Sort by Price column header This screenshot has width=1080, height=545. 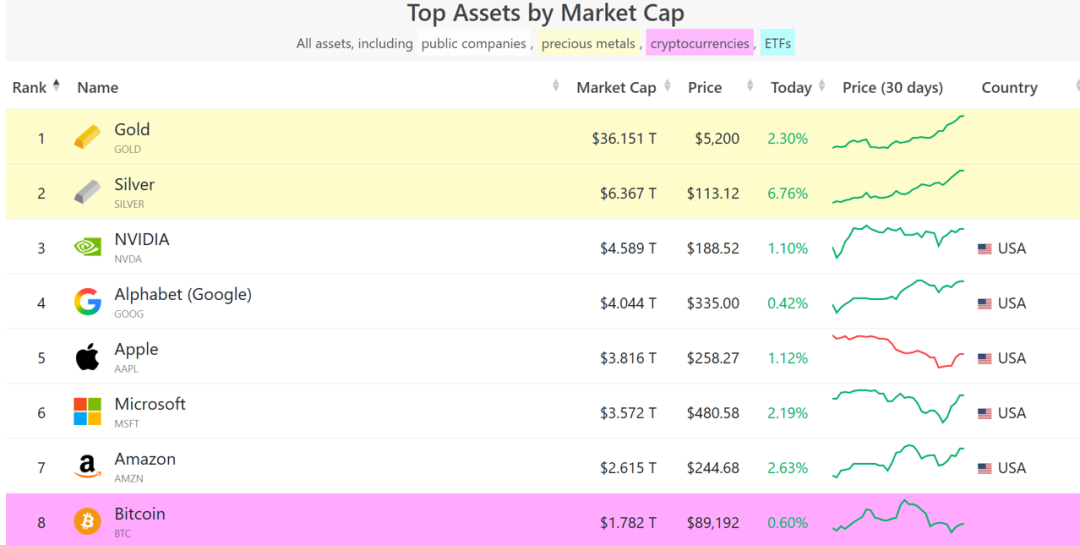click(x=705, y=87)
